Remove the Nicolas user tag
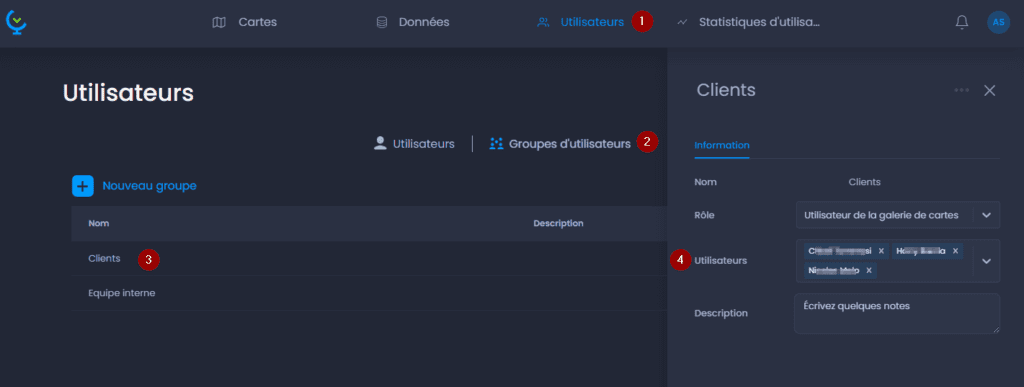This screenshot has height=387, width=1024. (x=869, y=270)
